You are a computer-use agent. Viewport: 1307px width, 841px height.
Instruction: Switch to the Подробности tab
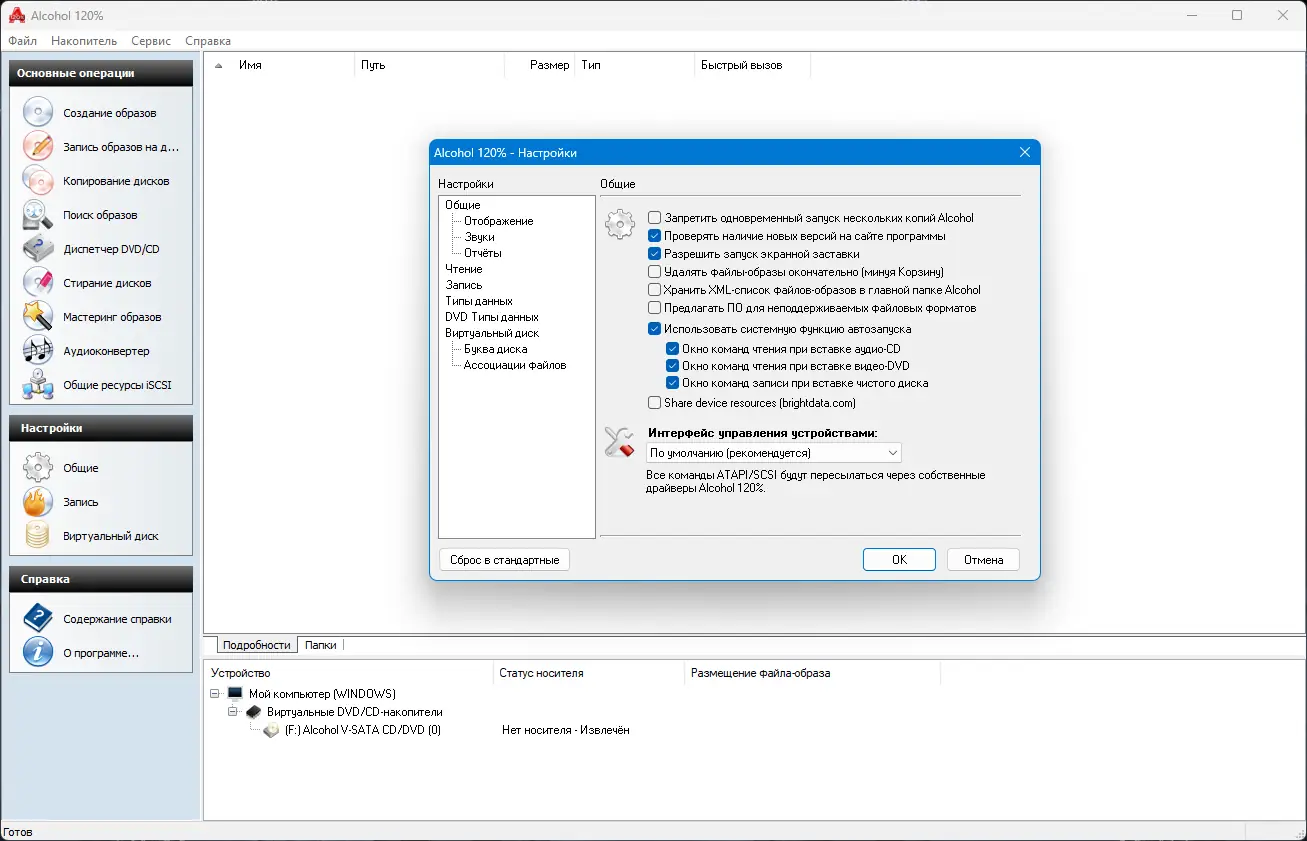click(257, 645)
